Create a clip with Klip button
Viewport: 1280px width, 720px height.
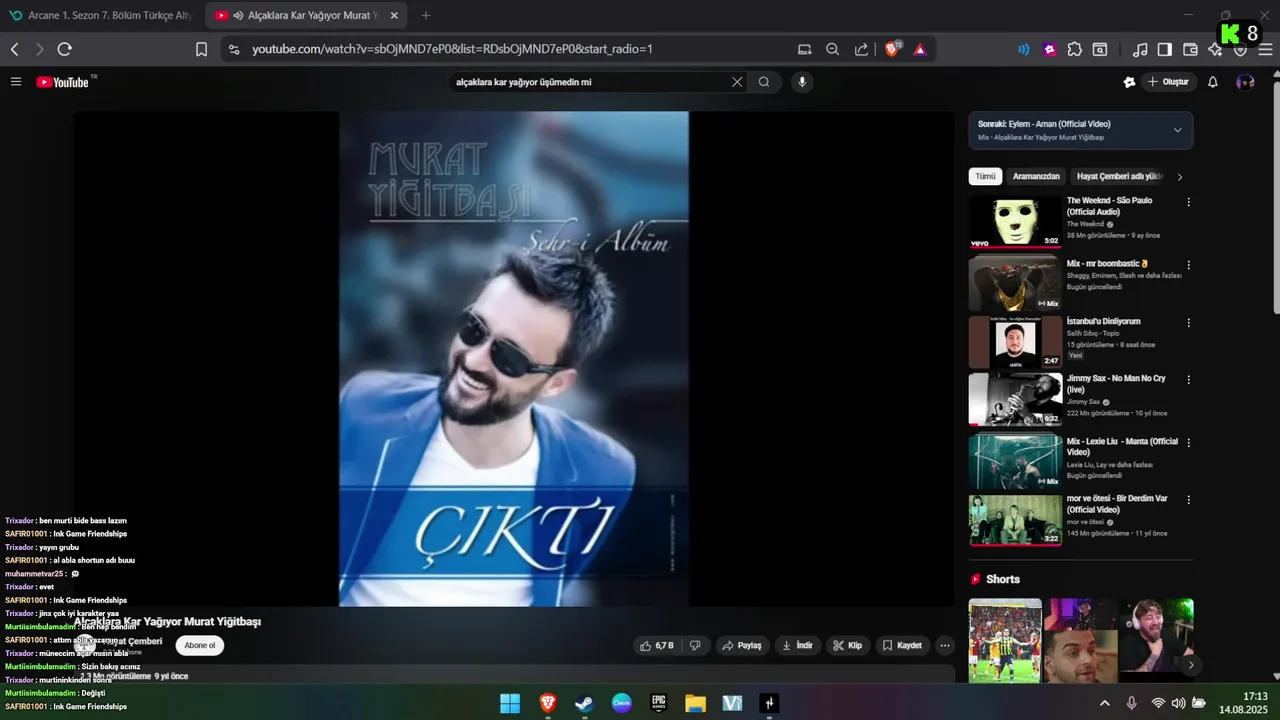(x=848, y=645)
